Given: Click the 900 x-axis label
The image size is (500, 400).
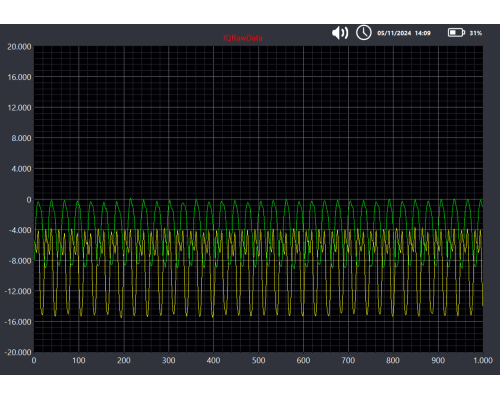Looking at the screenshot, I should 438,360.
